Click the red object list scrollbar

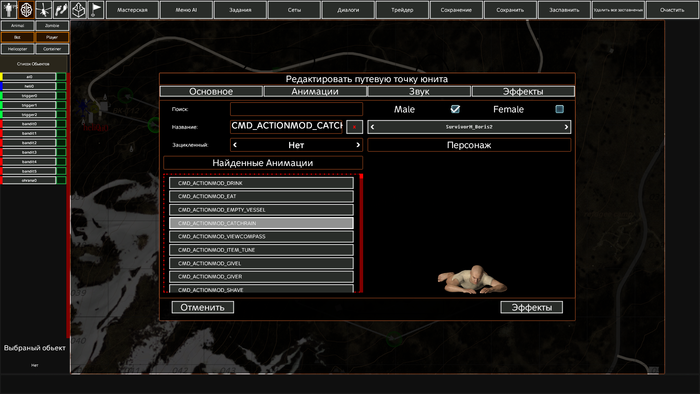click(x=68, y=205)
